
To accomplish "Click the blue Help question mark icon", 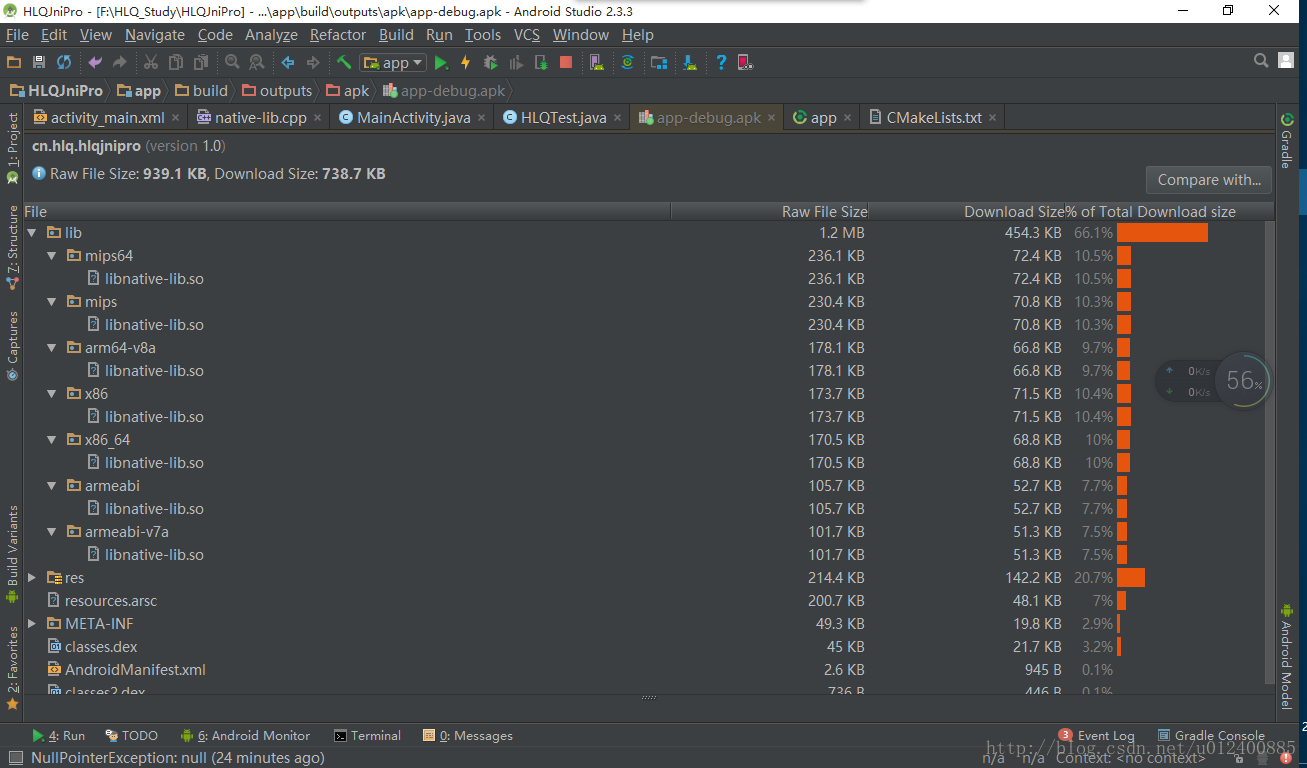I will 721,62.
